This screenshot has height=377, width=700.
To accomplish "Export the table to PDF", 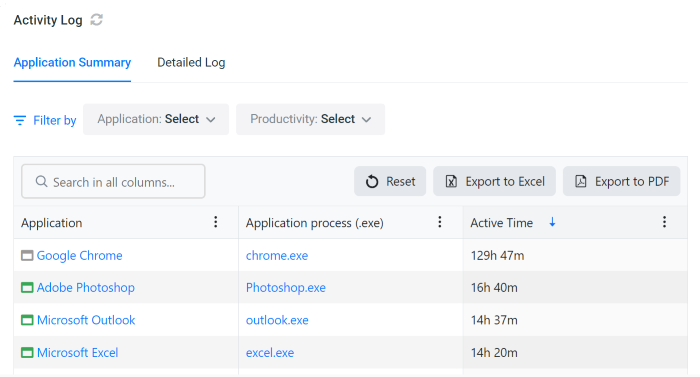I will pyautogui.click(x=621, y=181).
